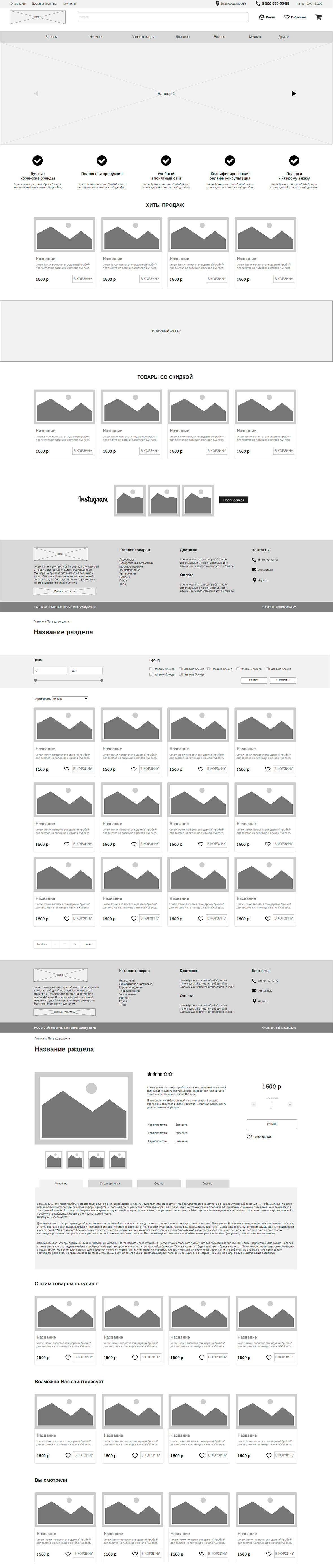This screenshot has height=1568, width=333.
Task: Open the Сортировать dropdown
Action: click(70, 699)
